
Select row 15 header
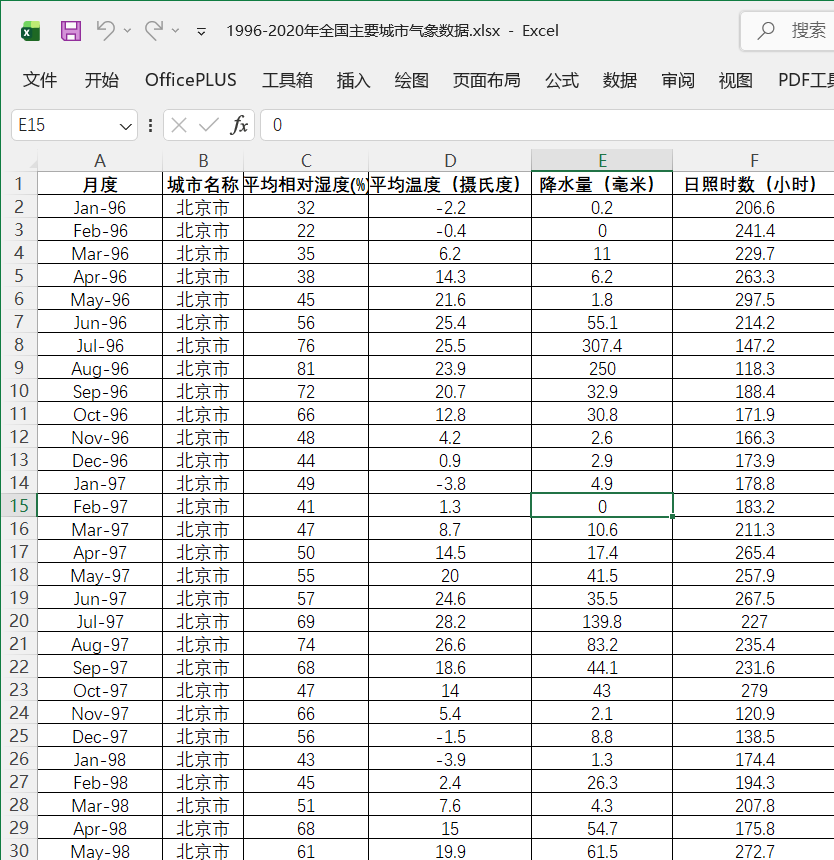coord(19,505)
